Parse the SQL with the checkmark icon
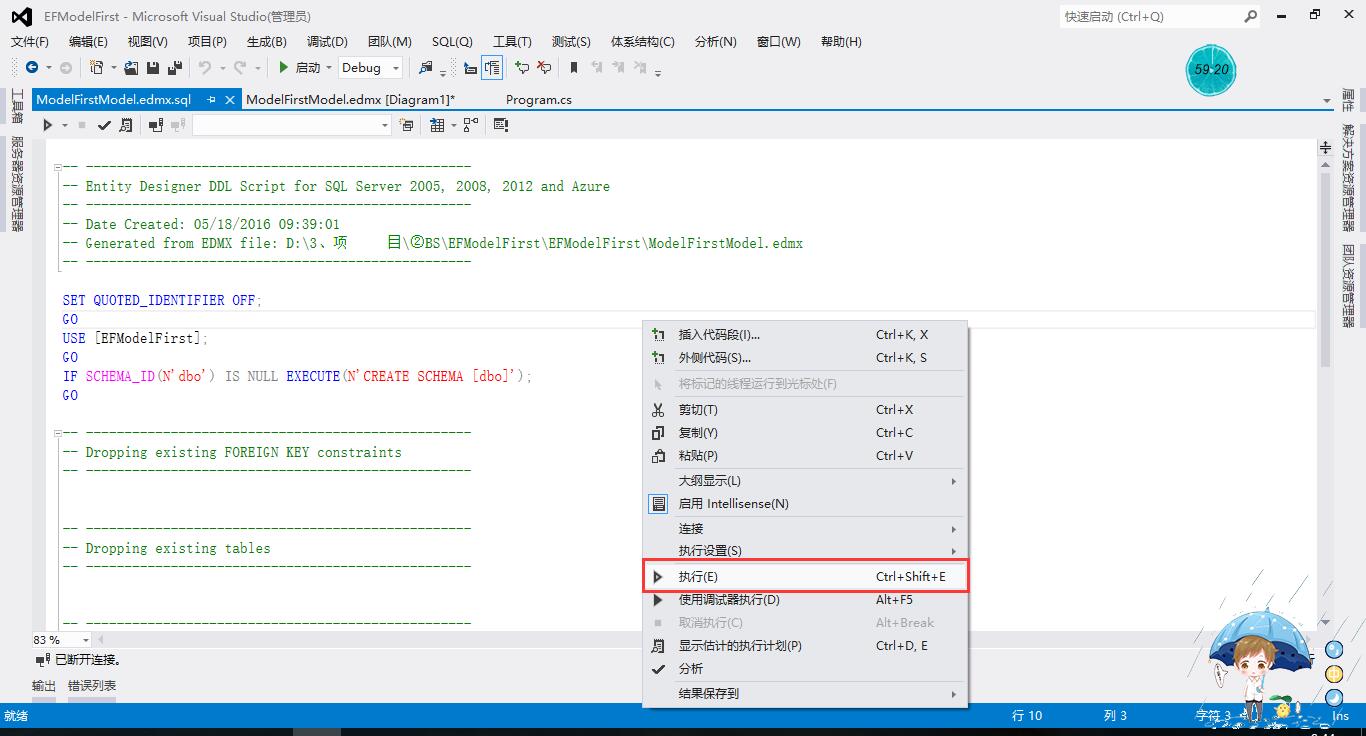 coord(104,125)
